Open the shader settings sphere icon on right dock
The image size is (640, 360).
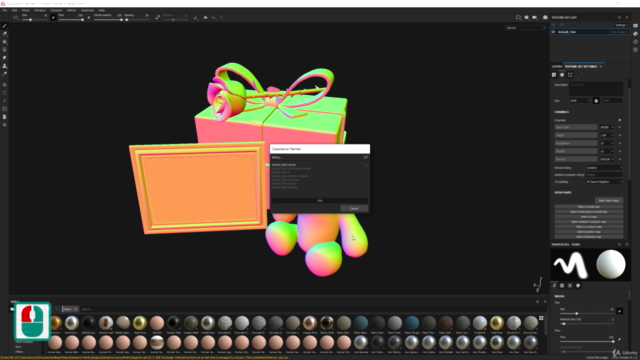click(636, 34)
